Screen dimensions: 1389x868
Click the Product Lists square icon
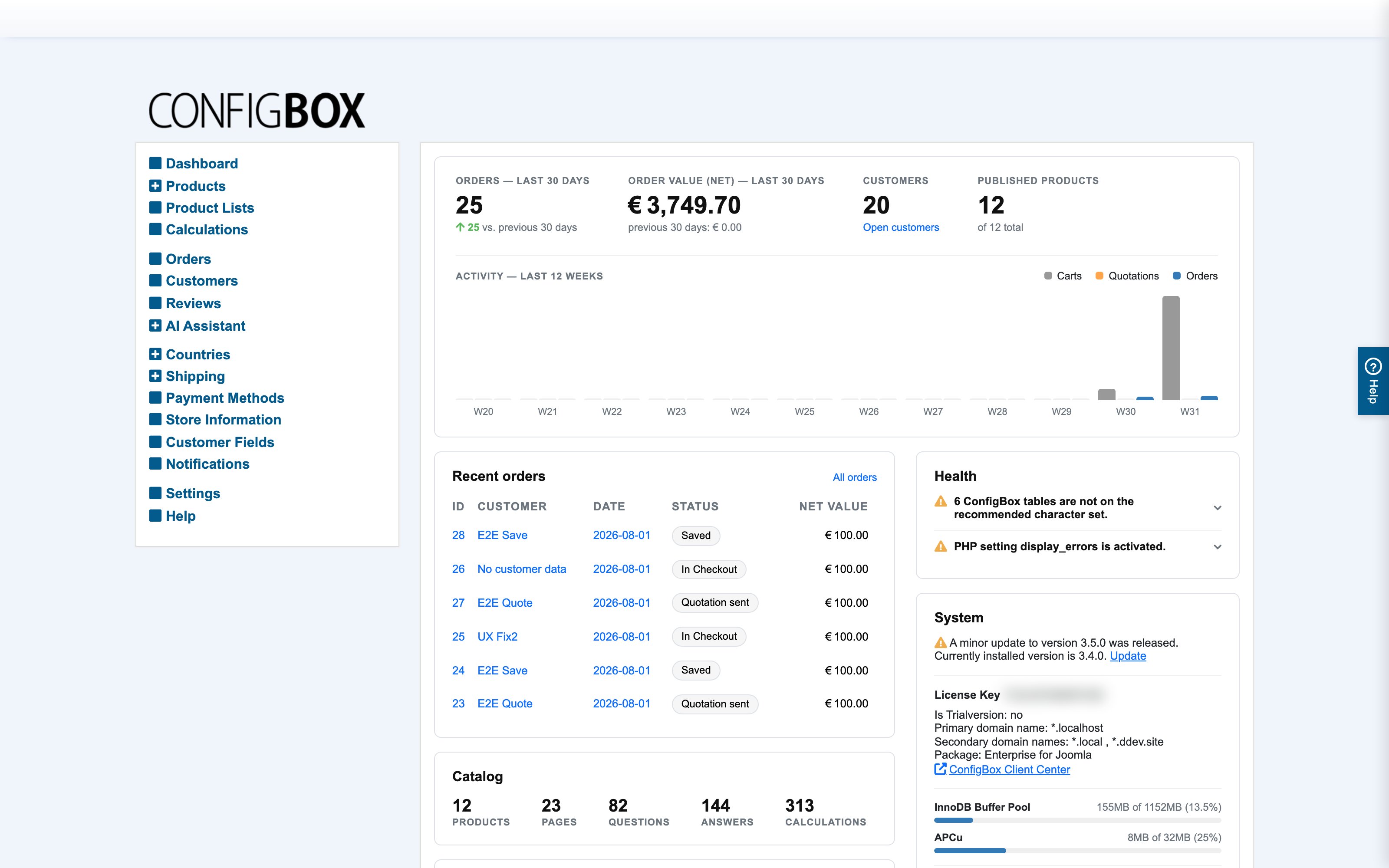pos(155,207)
